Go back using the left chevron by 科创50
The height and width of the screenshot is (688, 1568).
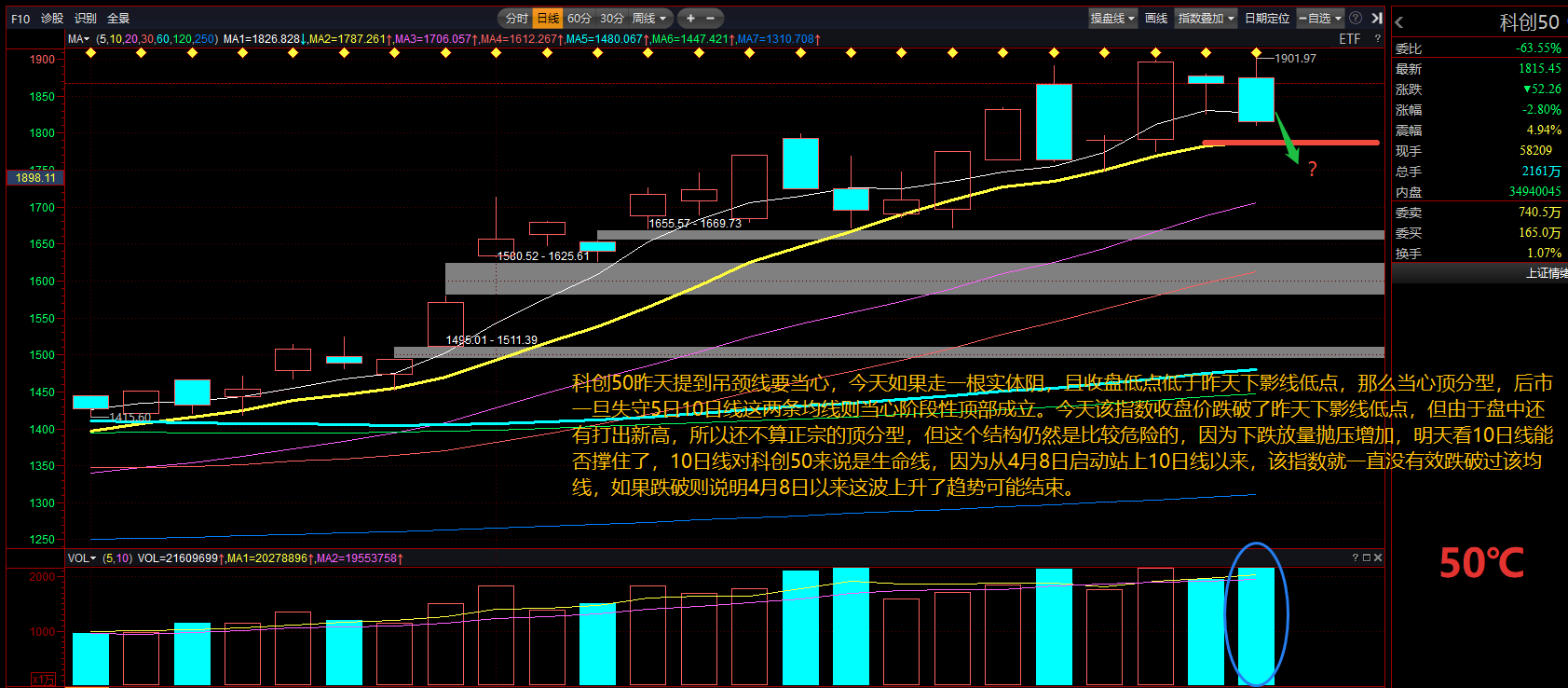[x=1399, y=22]
